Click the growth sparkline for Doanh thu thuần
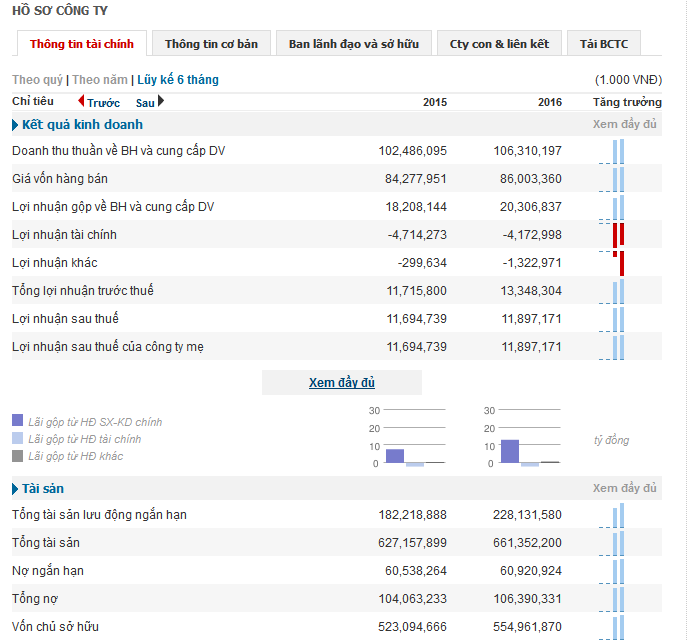Image resolution: width=690 pixels, height=641 pixels. click(x=612, y=151)
